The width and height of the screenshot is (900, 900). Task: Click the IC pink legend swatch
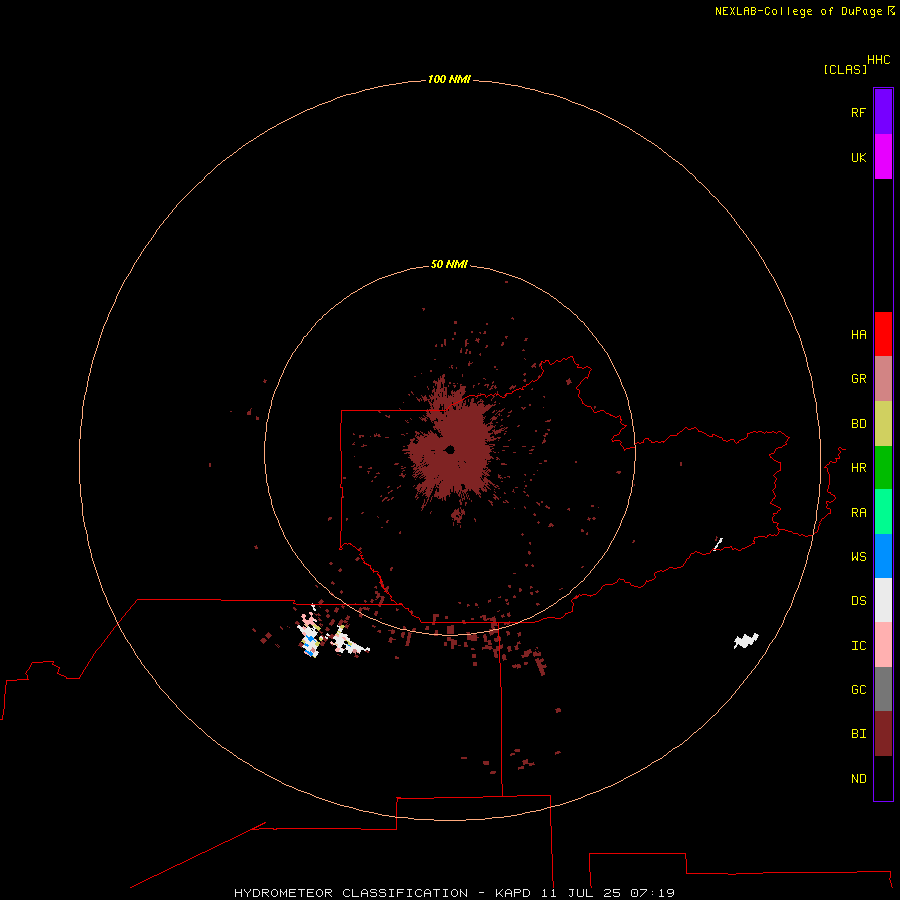pyautogui.click(x=883, y=645)
